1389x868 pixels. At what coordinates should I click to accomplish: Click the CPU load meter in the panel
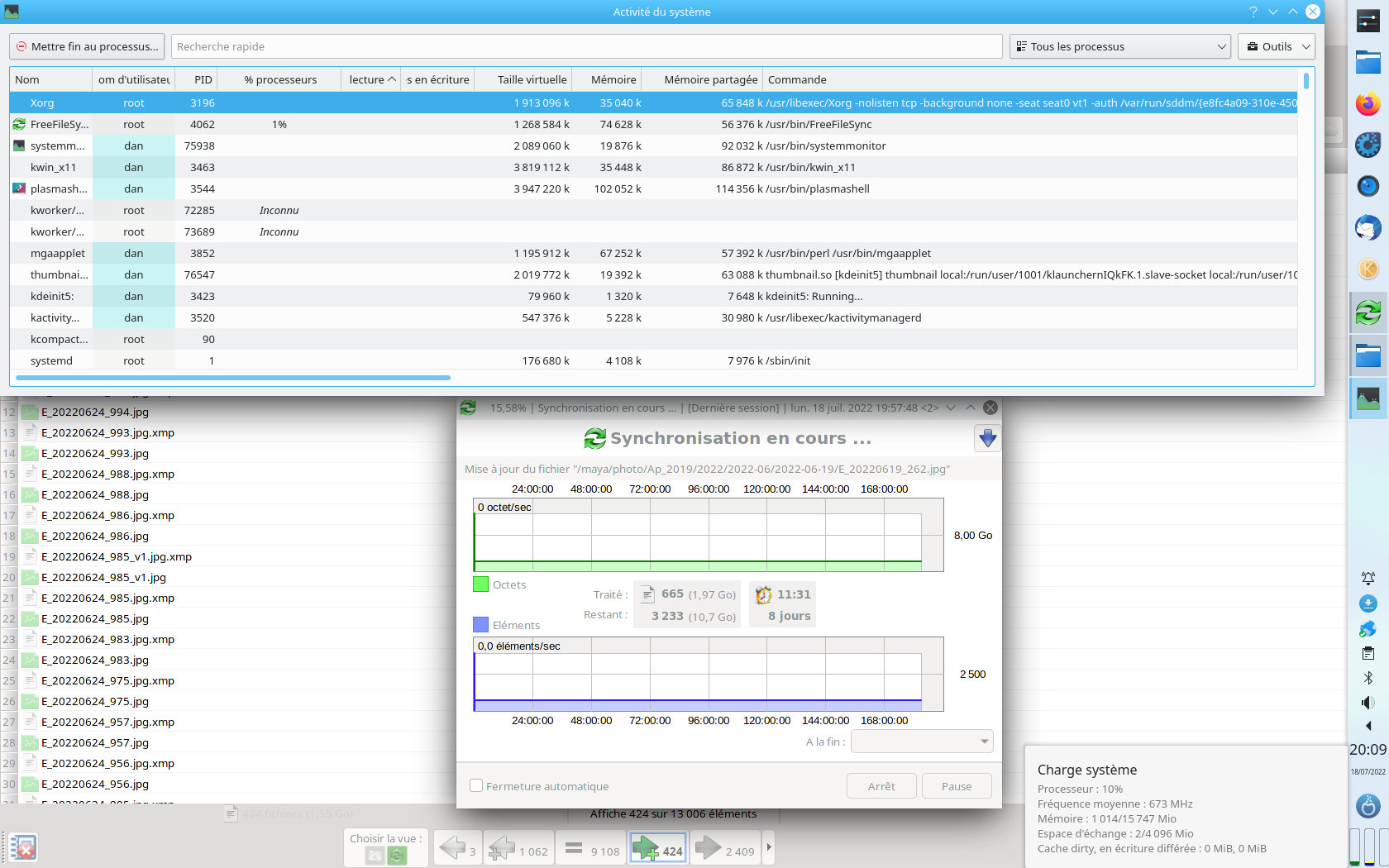coord(1354,847)
